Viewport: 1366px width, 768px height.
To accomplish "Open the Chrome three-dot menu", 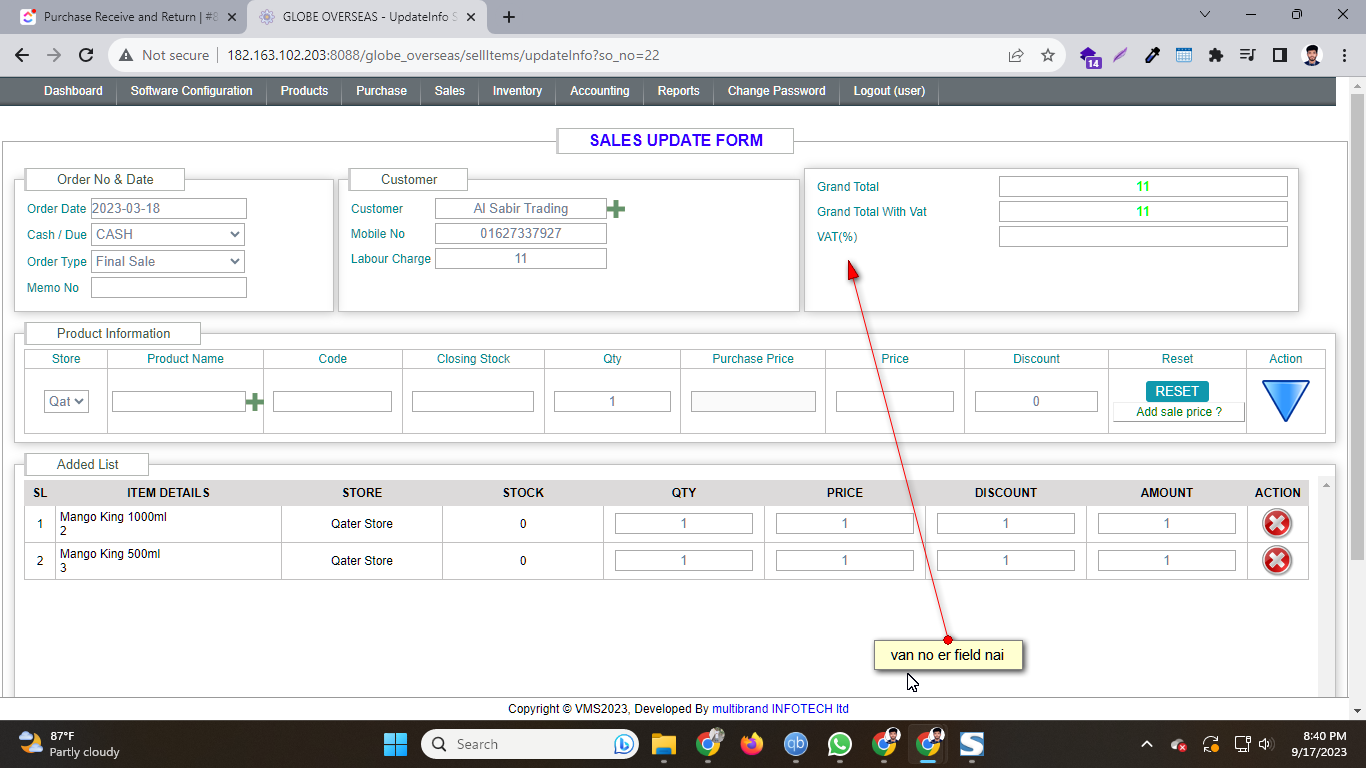I will [x=1344, y=56].
